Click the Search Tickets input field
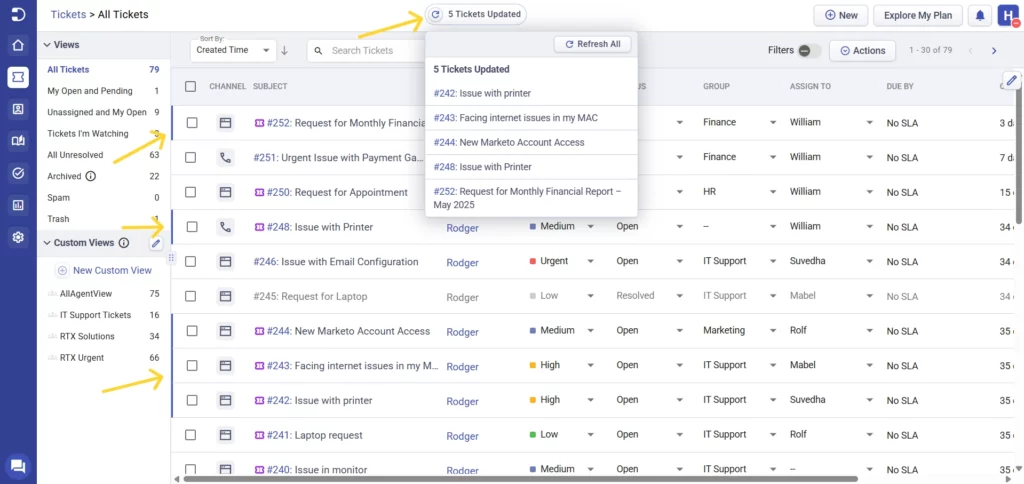 point(366,50)
